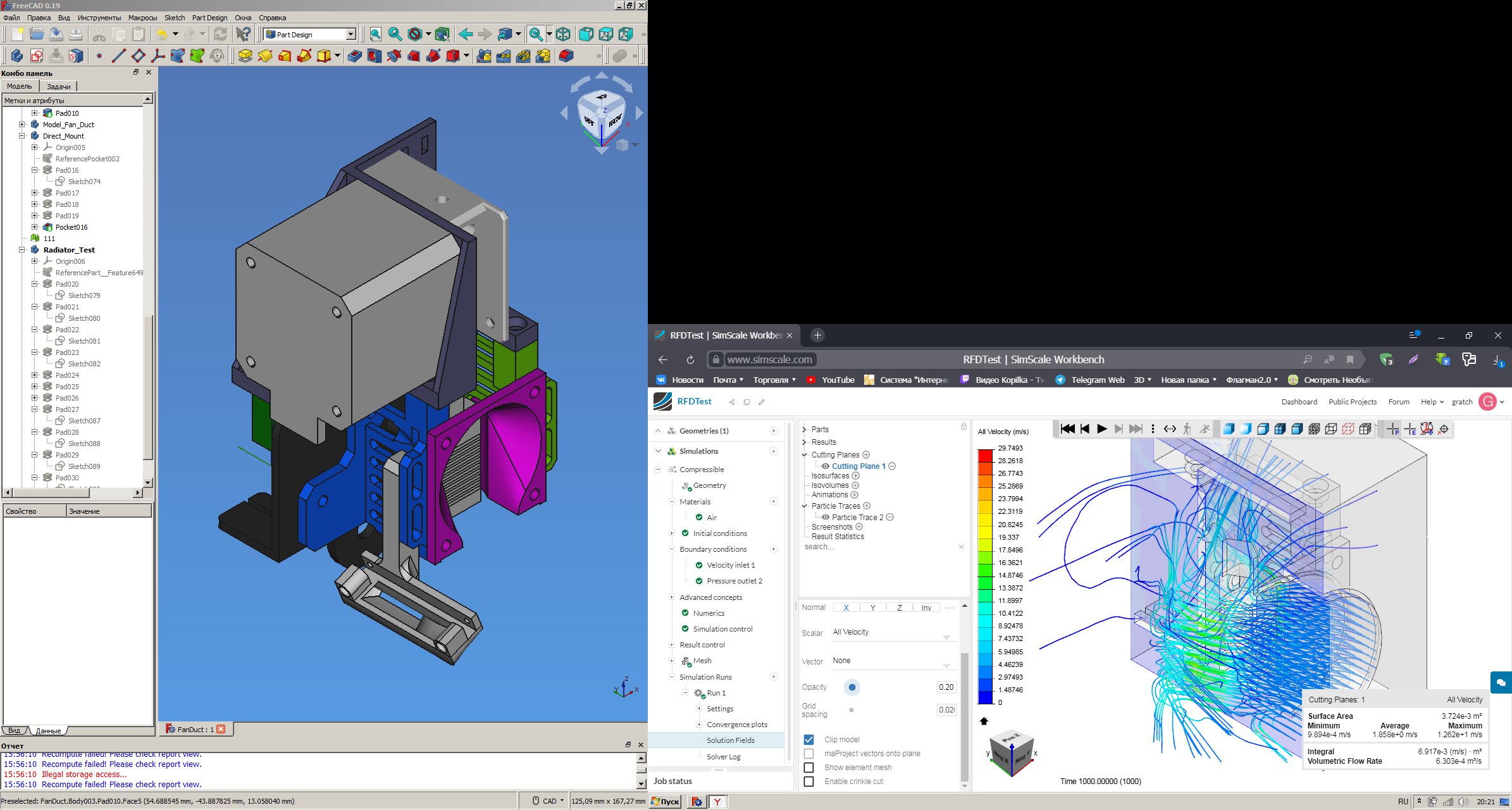The height and width of the screenshot is (810, 1512).
Task: Click the browser downloads arrow icon
Action: point(1497,359)
